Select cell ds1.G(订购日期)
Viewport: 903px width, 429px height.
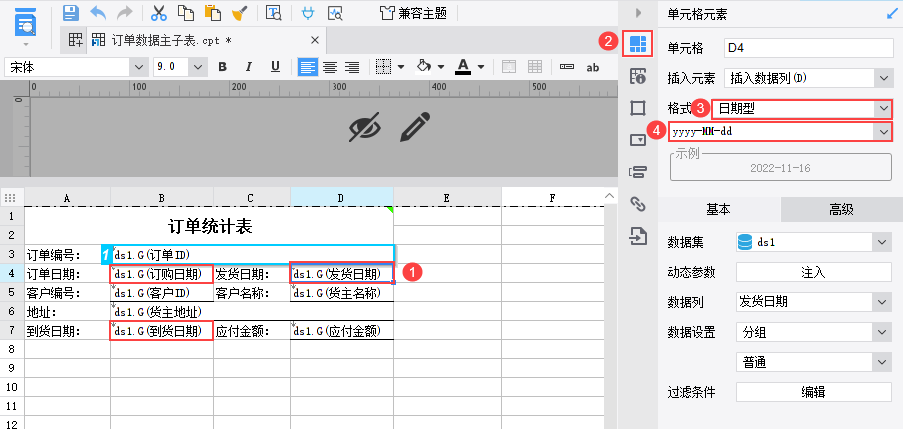pyautogui.click(x=162, y=274)
